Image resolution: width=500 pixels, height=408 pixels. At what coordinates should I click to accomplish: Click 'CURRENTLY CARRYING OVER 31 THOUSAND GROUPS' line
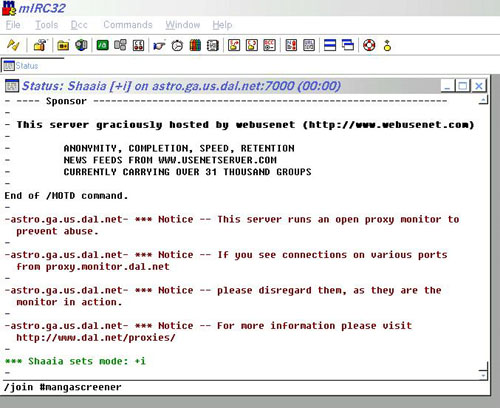(x=187, y=172)
